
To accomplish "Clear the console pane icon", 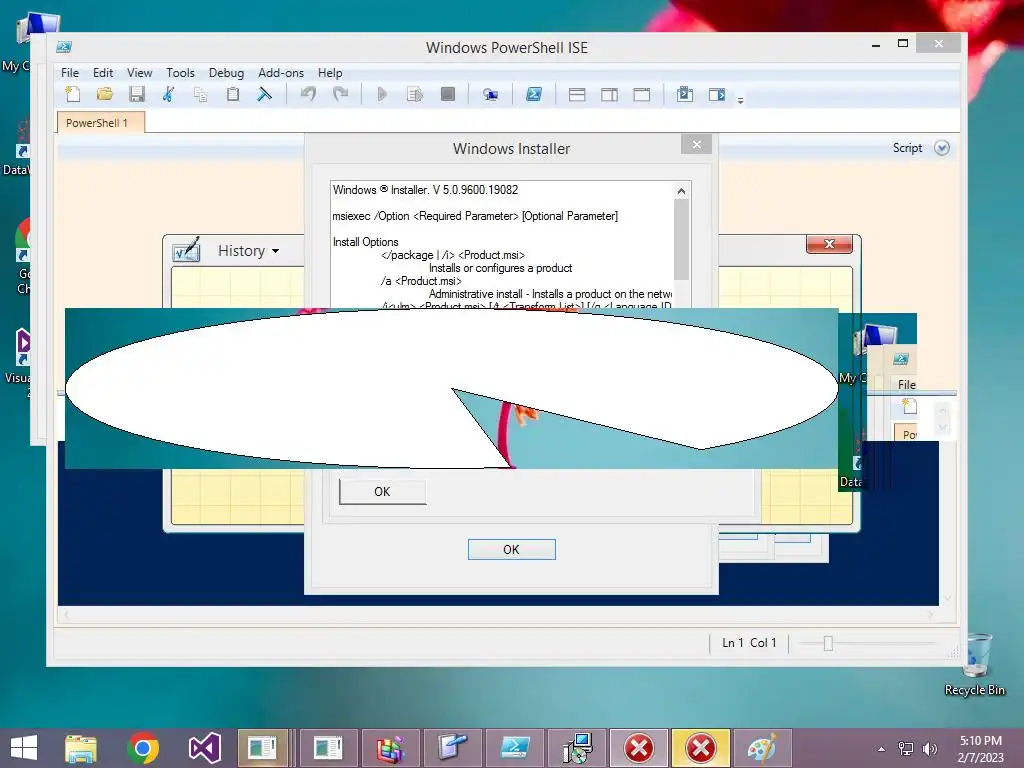I will (264, 95).
